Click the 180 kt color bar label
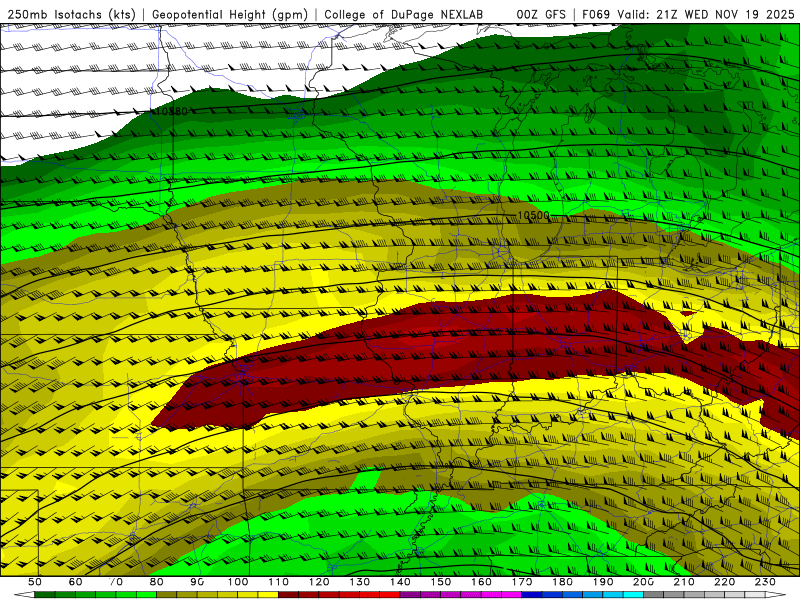800x600 pixels. click(563, 582)
